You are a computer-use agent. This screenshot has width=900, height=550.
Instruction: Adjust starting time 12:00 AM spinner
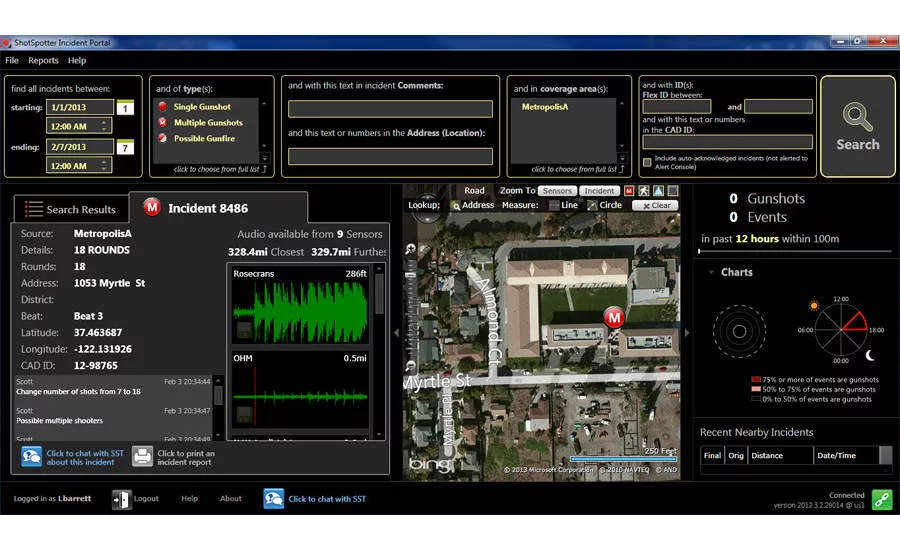coord(104,126)
